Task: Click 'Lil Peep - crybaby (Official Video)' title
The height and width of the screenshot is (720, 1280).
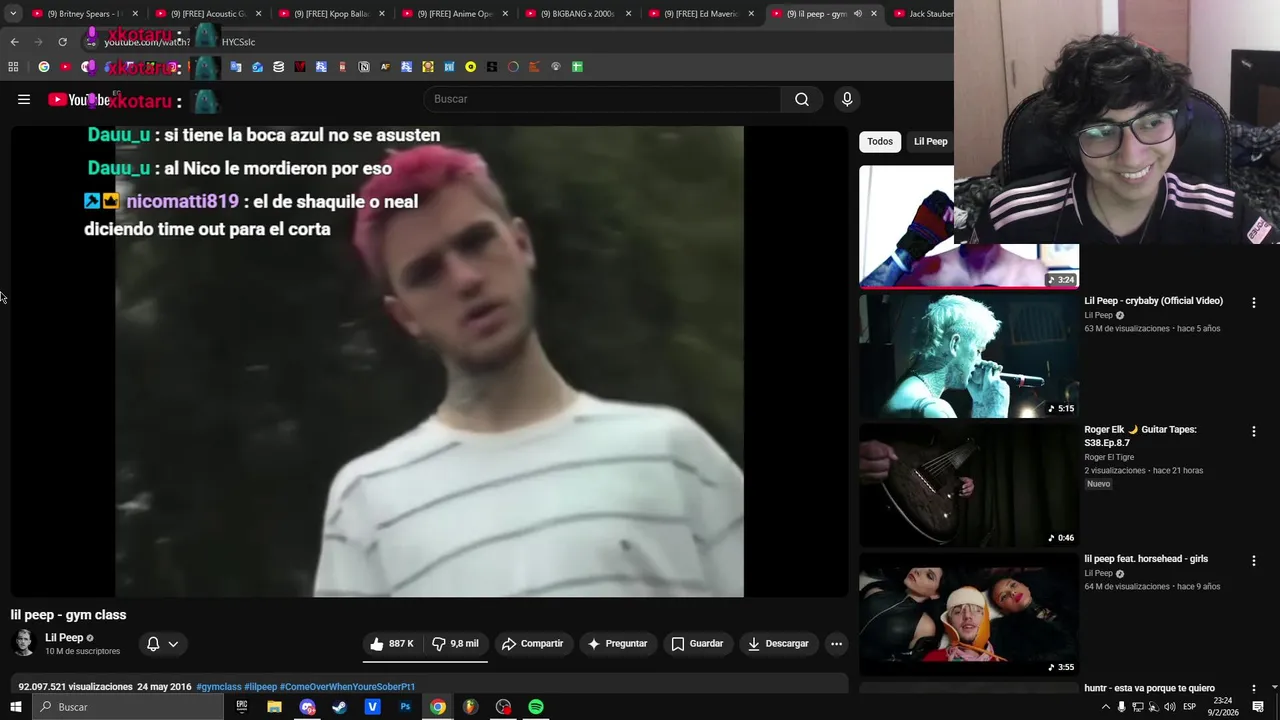Action: pos(1153,301)
